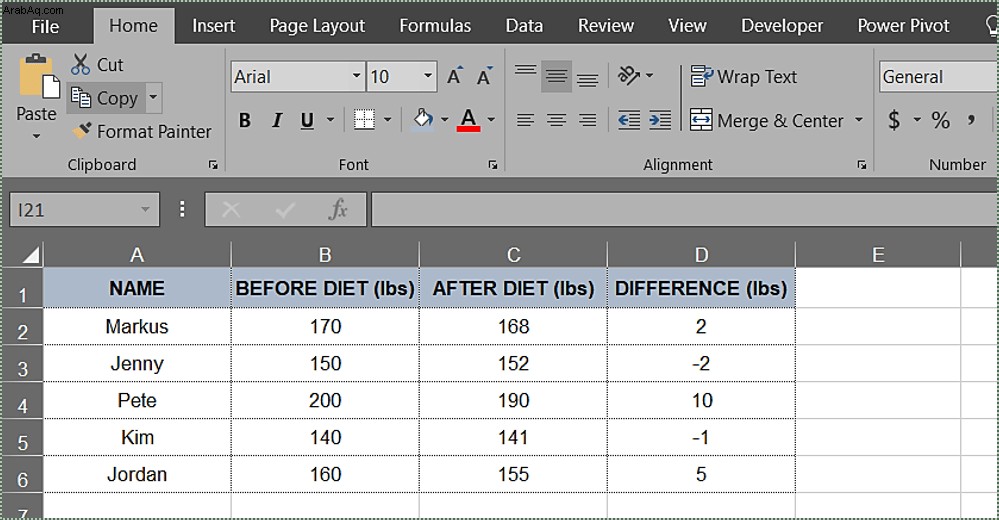The height and width of the screenshot is (520, 999).
Task: Click the Increase Indent icon
Action: click(x=660, y=120)
